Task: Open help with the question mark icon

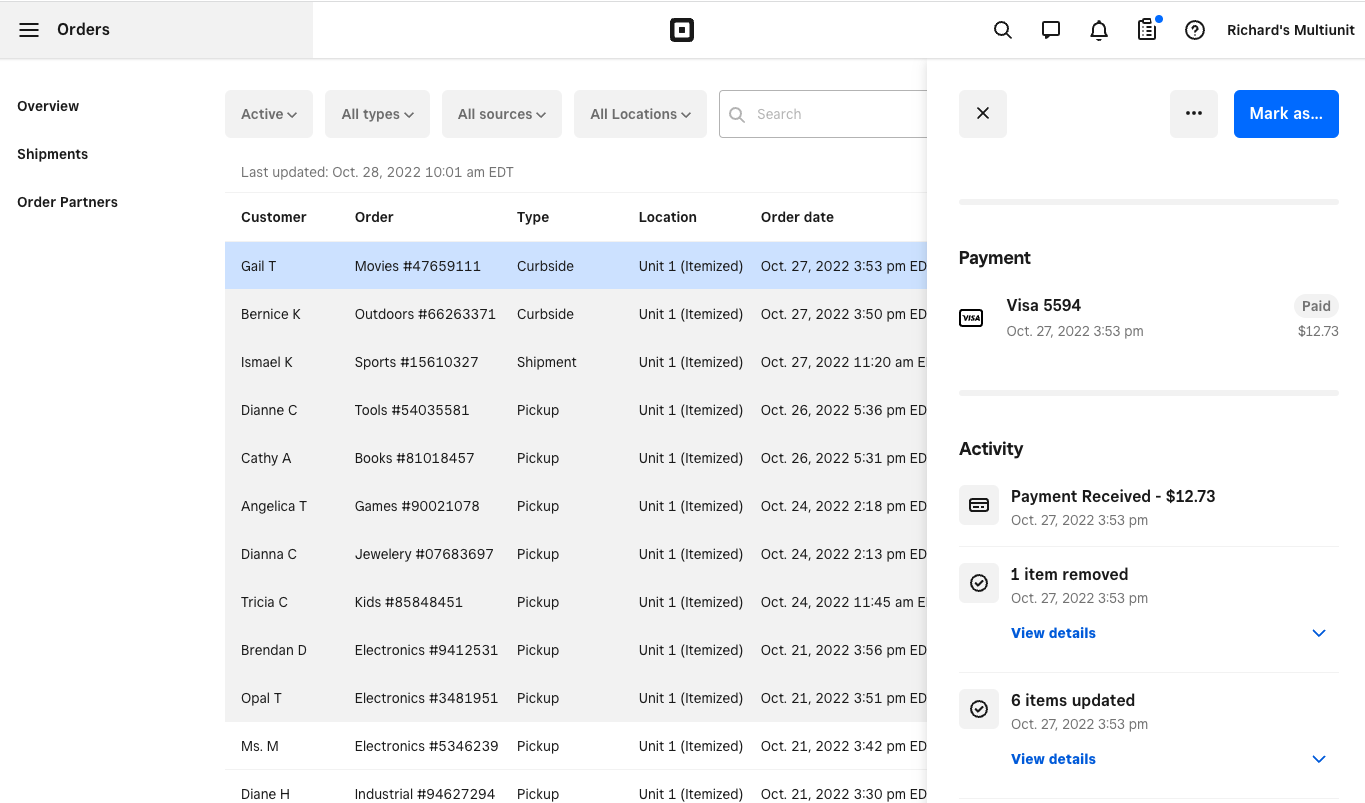Action: click(x=1194, y=30)
